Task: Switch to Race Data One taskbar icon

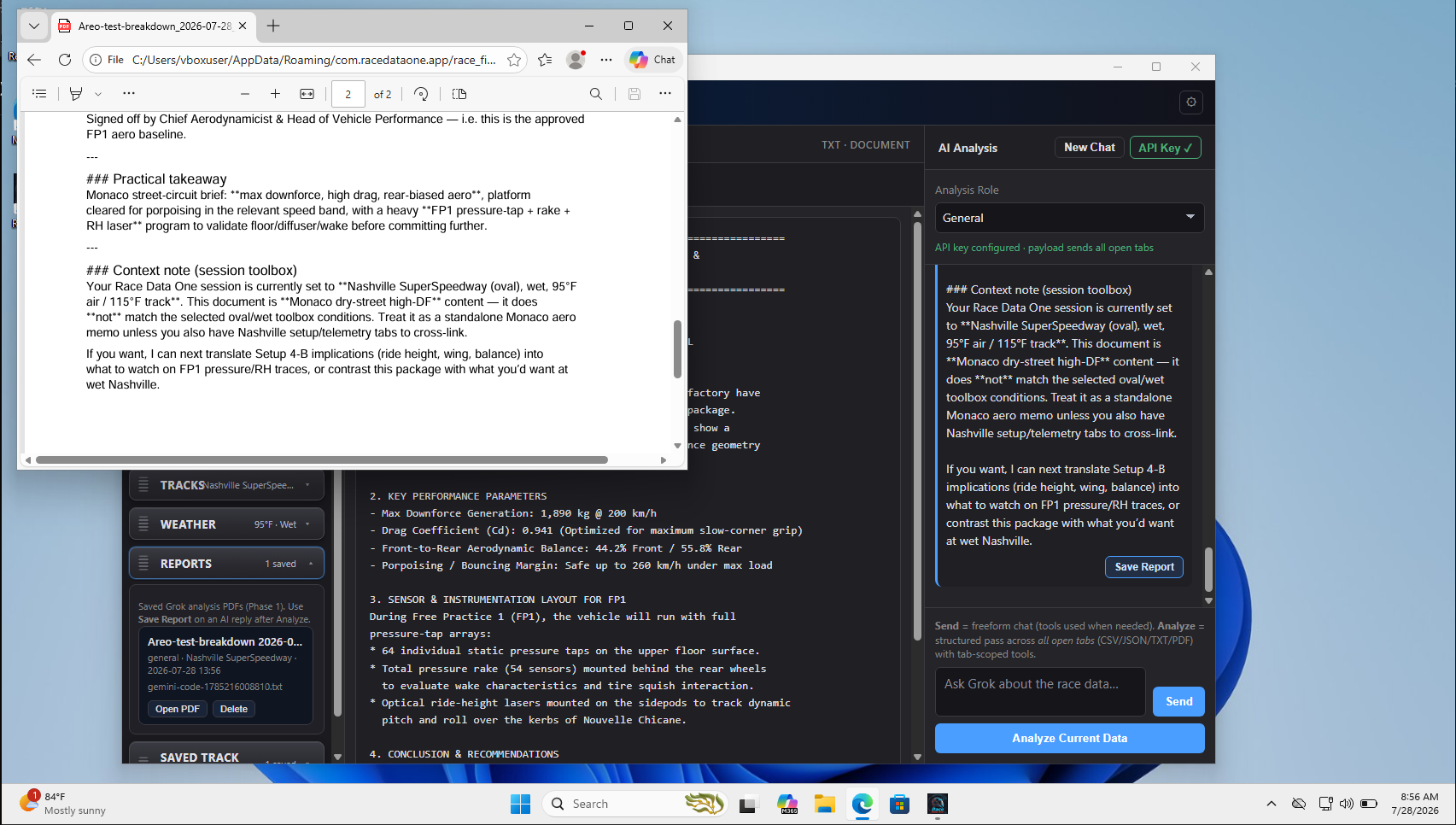Action: 938,804
